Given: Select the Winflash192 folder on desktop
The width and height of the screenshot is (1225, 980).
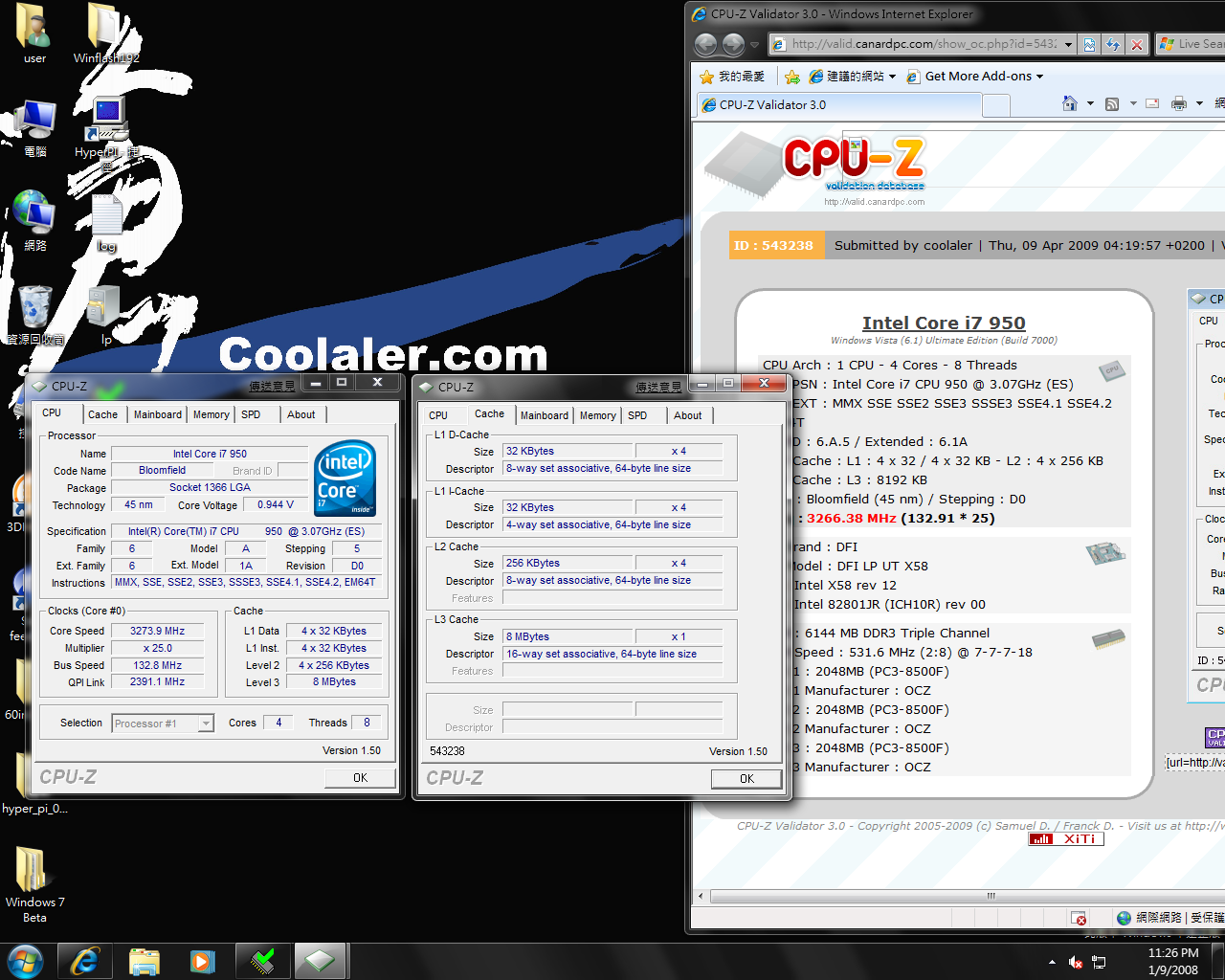Looking at the screenshot, I should [x=106, y=34].
